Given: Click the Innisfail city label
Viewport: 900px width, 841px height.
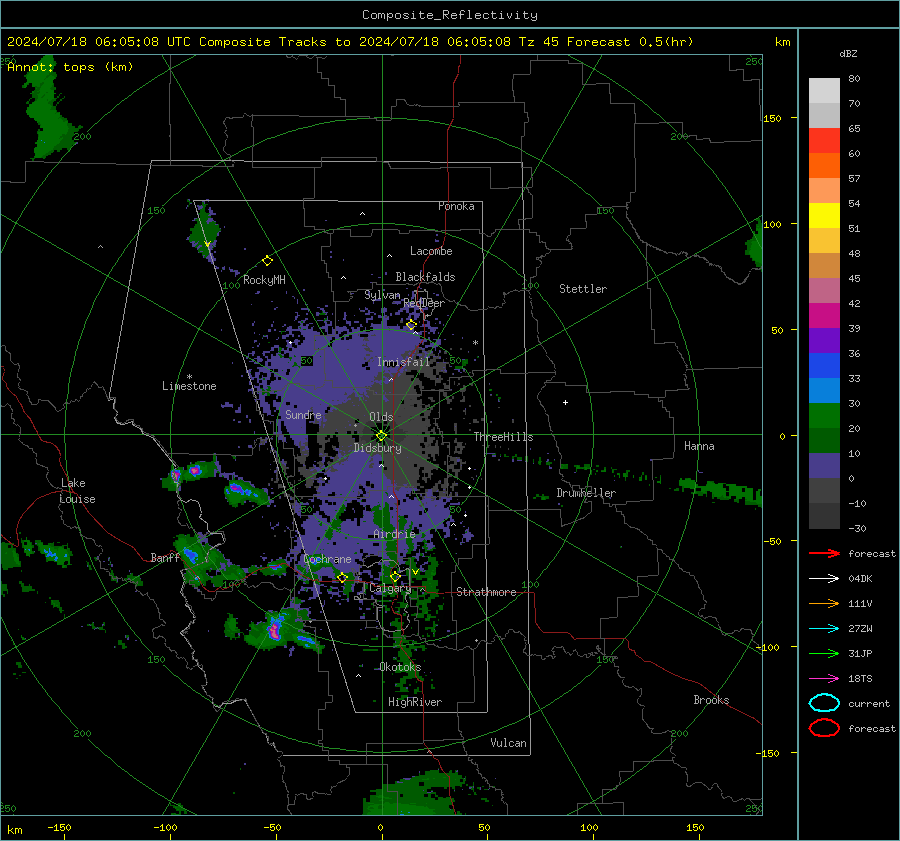Looking at the screenshot, I should click(x=403, y=362).
